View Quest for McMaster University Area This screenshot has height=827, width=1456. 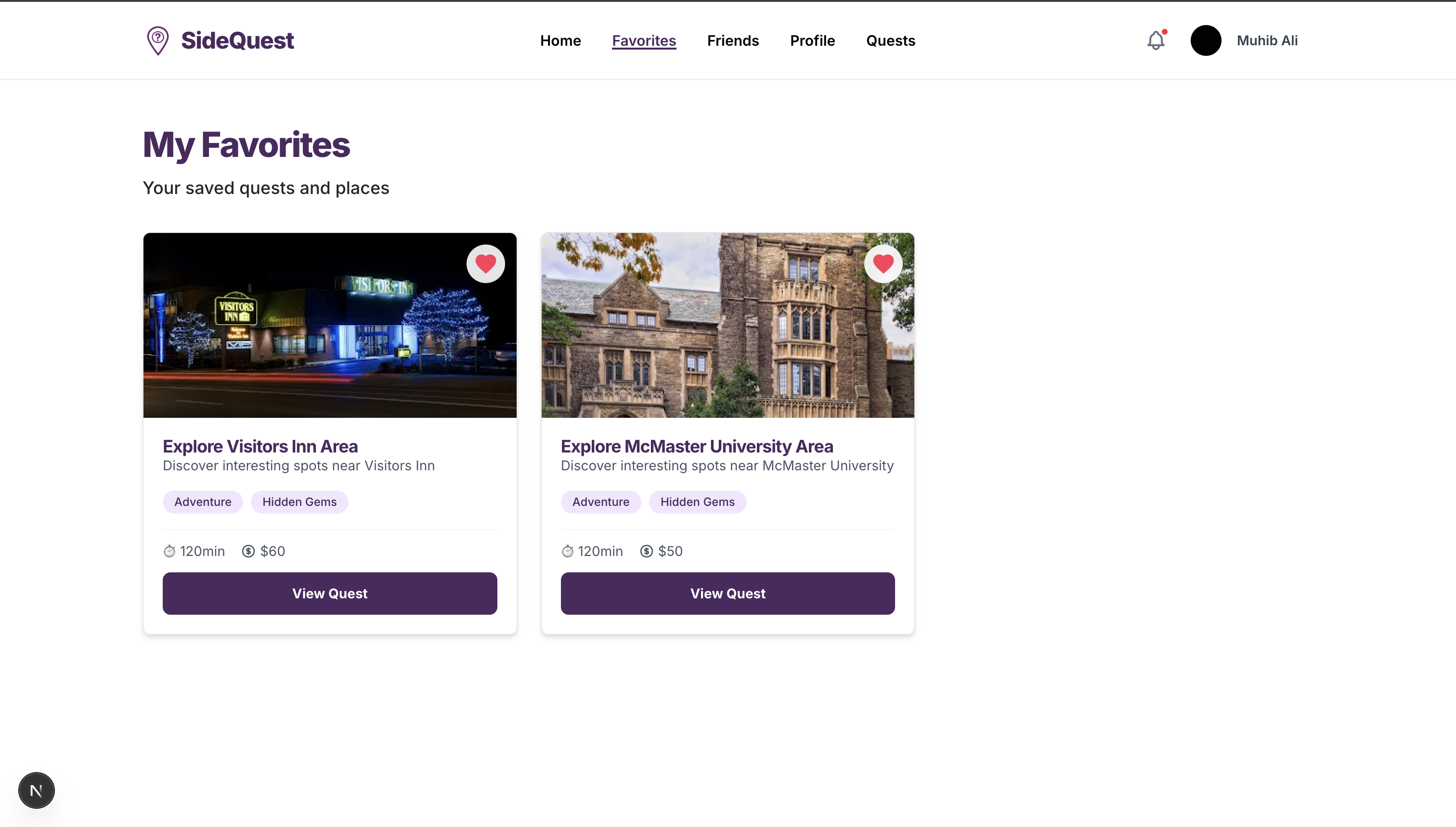pos(728,593)
